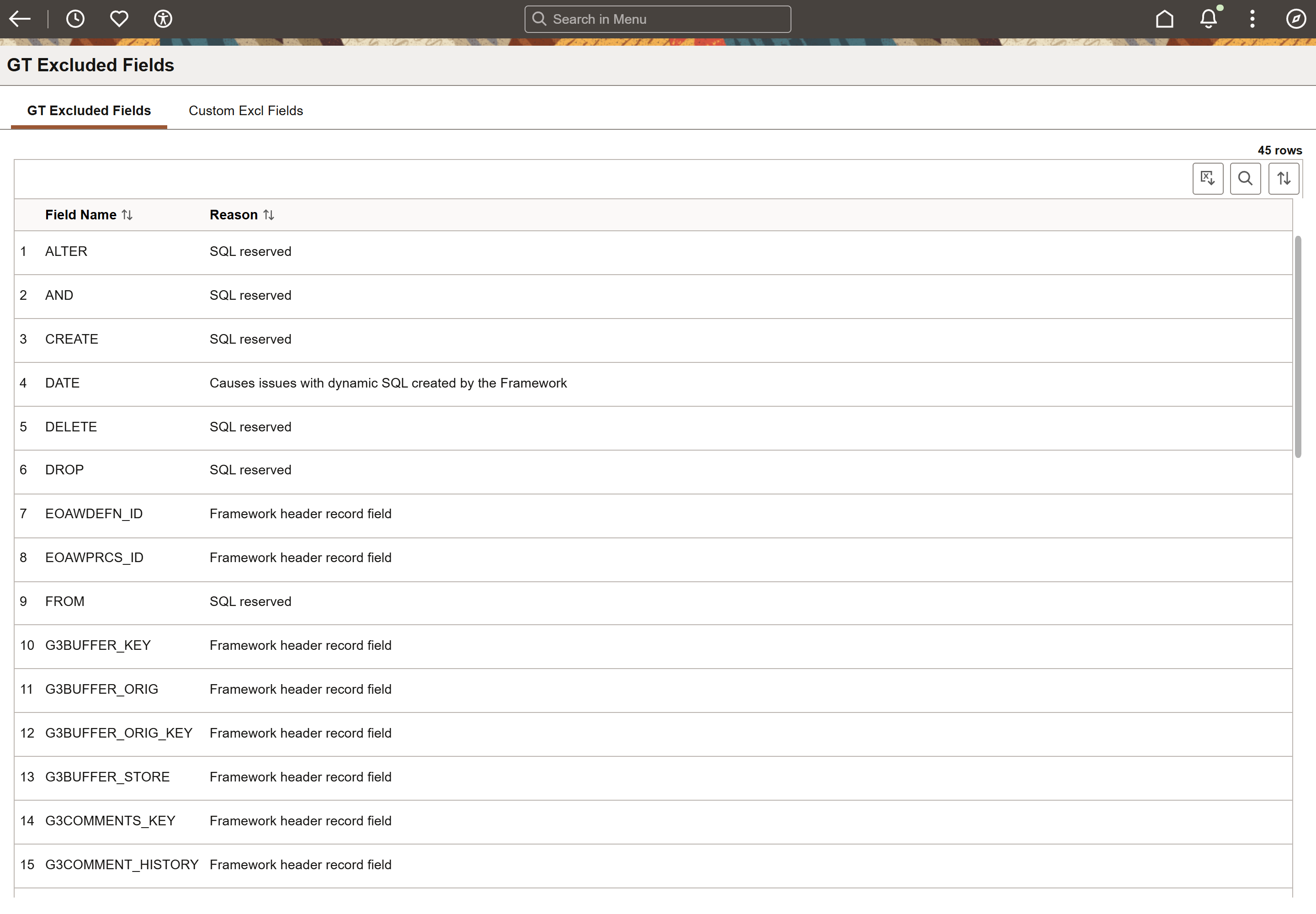This screenshot has height=914, width=1316.
Task: Click the G3BUFFER_ORIG field name
Action: pos(102,689)
